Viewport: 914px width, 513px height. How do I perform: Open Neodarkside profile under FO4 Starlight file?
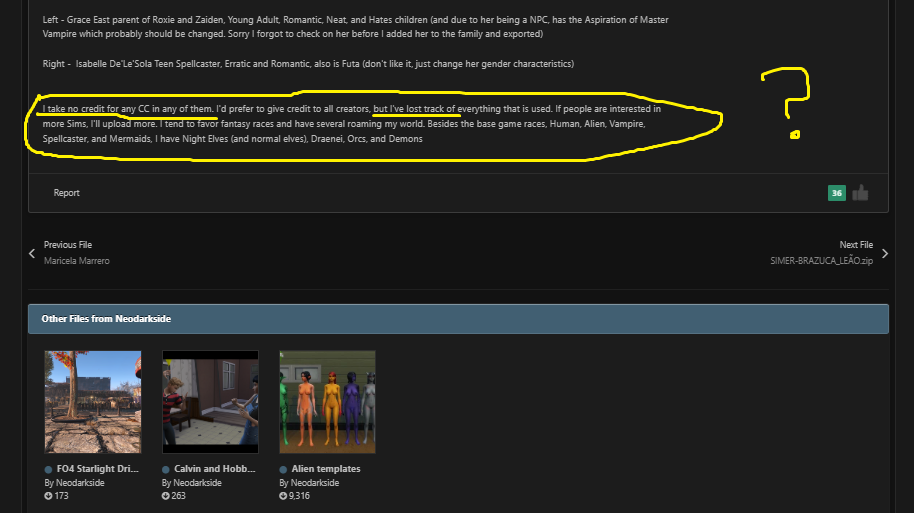[x=80, y=483]
